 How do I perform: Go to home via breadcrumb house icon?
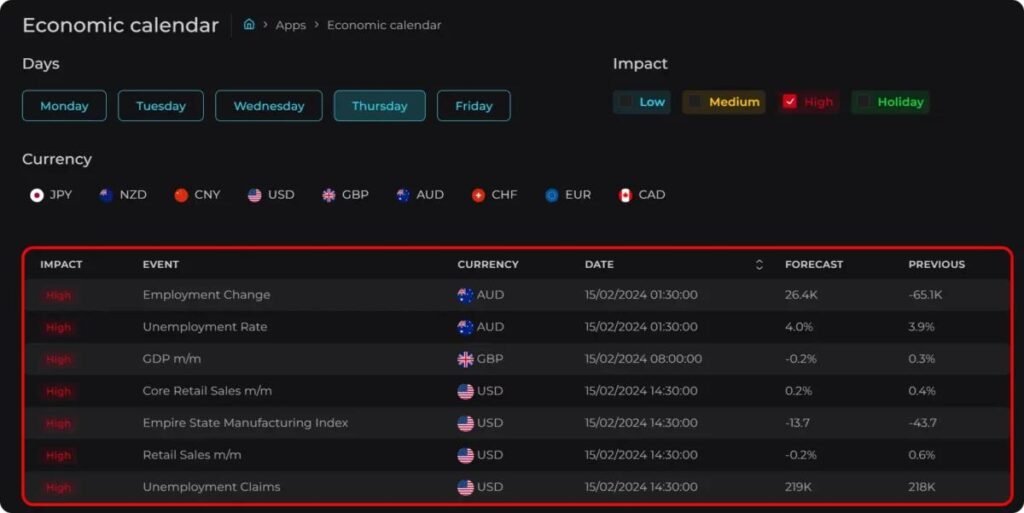249,24
